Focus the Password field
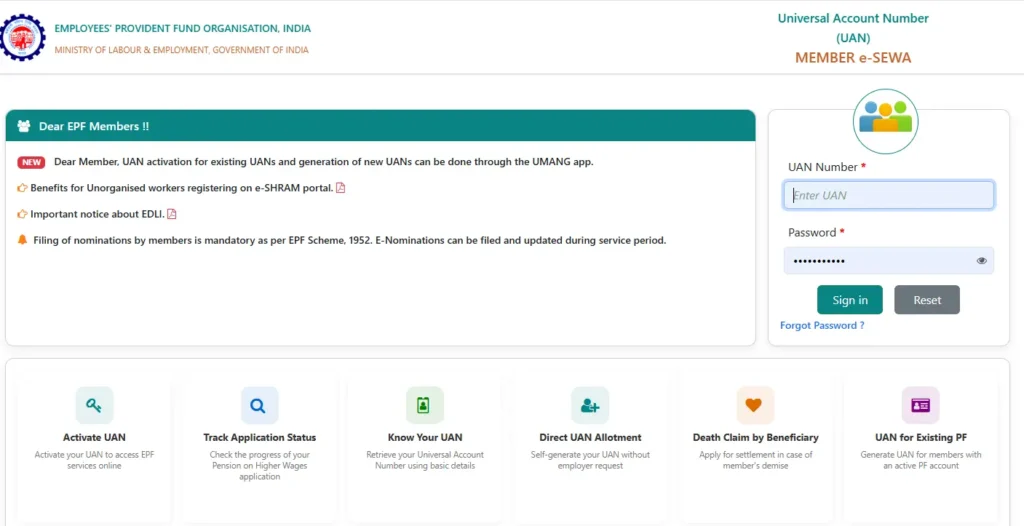This screenshot has width=1024, height=526. (x=889, y=261)
